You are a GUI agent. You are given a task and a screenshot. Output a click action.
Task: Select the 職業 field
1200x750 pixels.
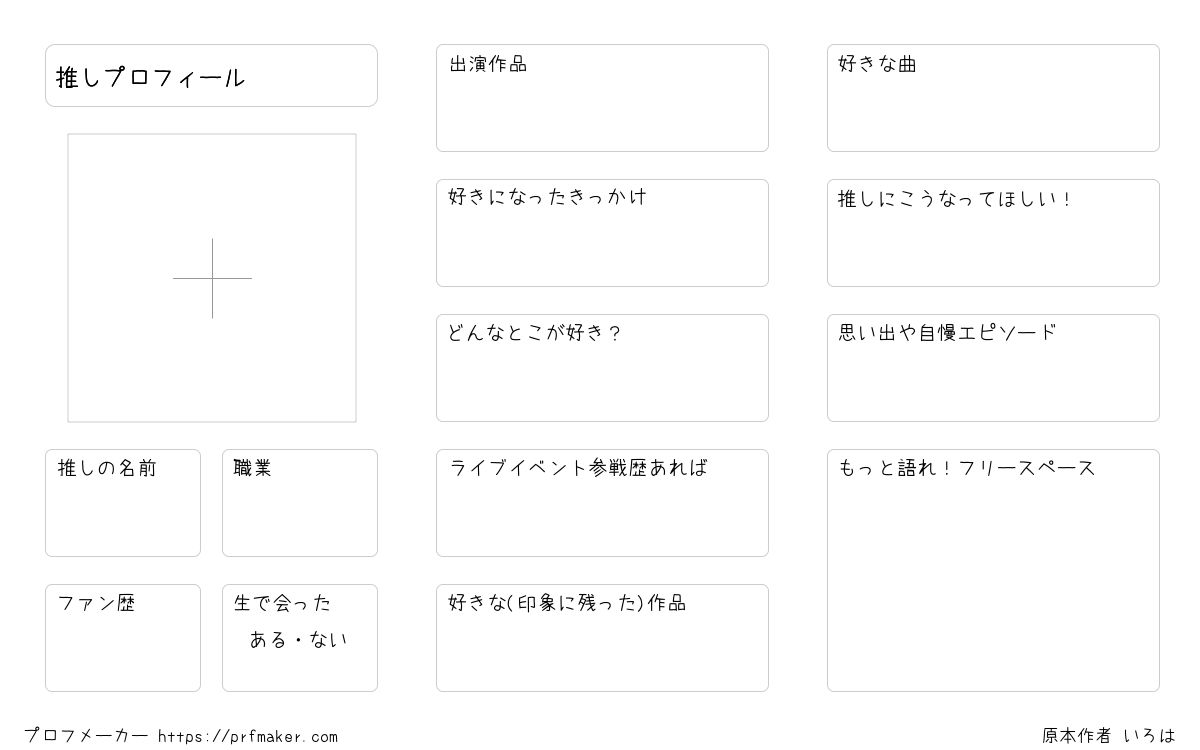[x=300, y=503]
